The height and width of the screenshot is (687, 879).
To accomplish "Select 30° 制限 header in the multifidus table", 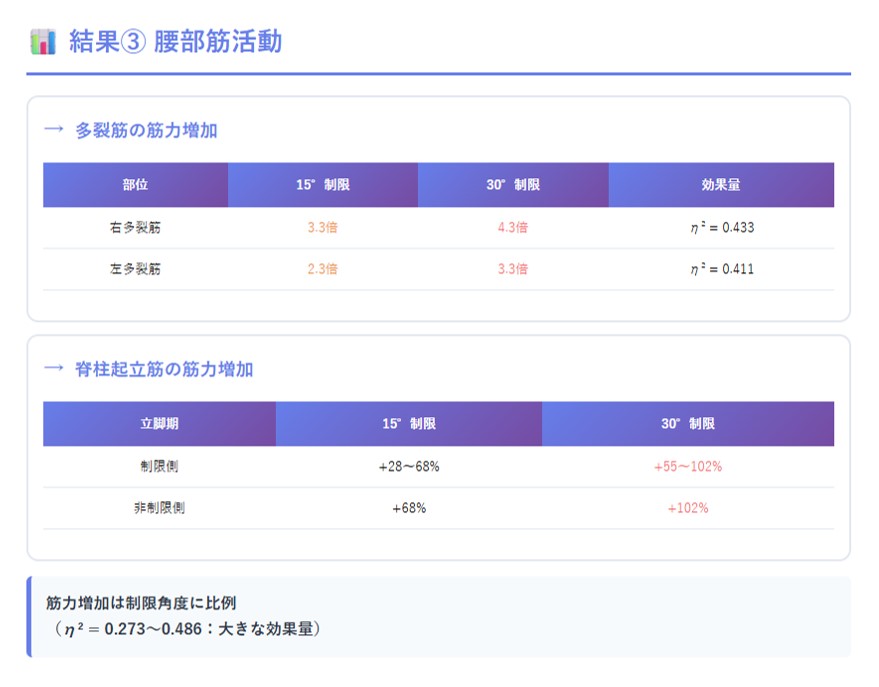I will (512, 185).
